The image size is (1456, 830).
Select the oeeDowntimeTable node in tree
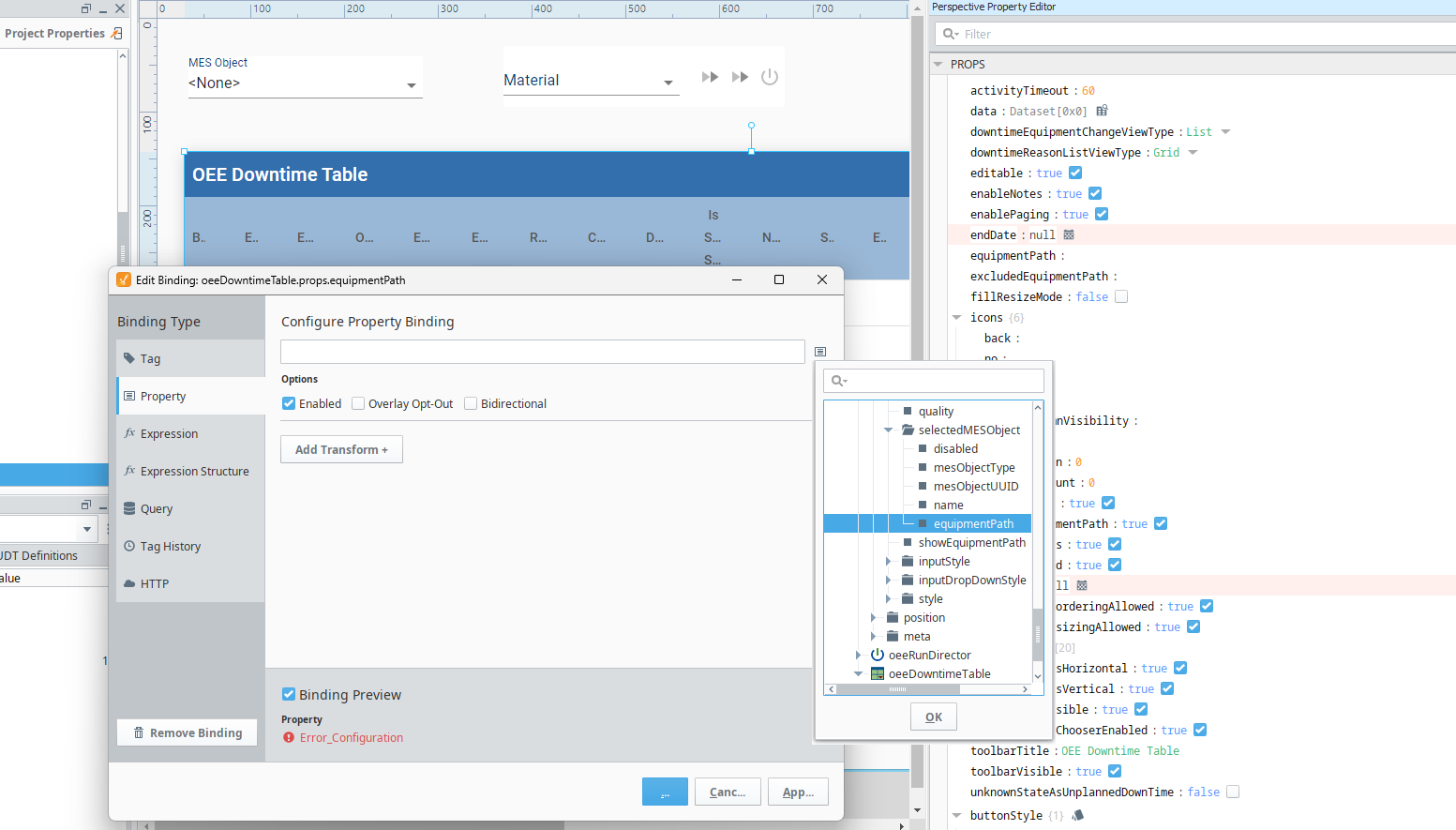[x=938, y=674]
